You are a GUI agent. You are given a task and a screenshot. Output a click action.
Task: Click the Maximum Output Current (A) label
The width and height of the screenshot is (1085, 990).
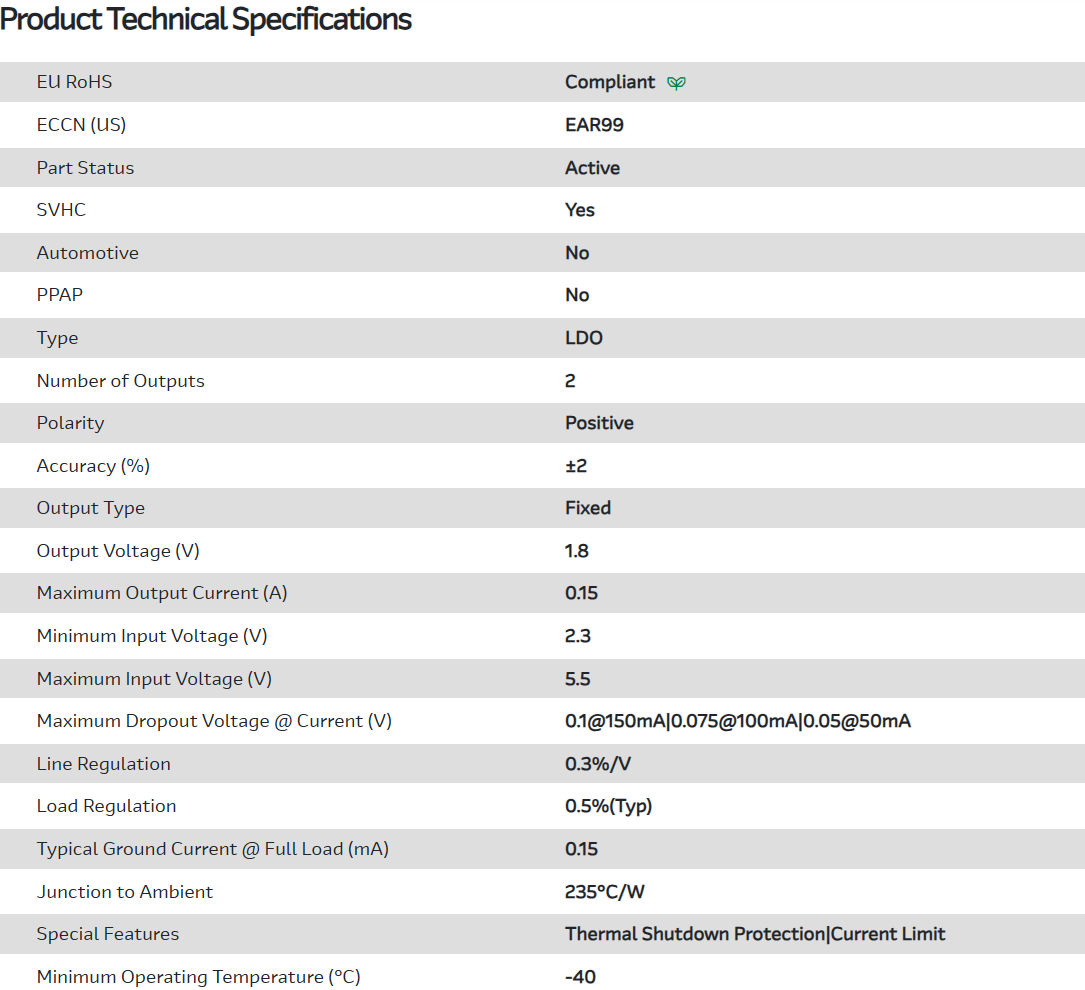(162, 593)
